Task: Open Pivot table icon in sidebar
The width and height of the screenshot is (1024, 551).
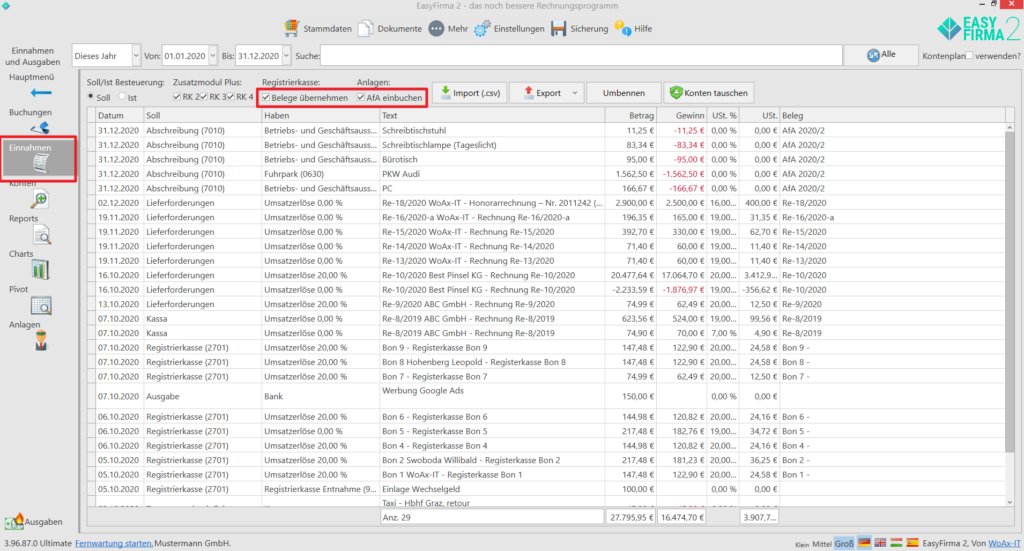Action: pos(41,306)
